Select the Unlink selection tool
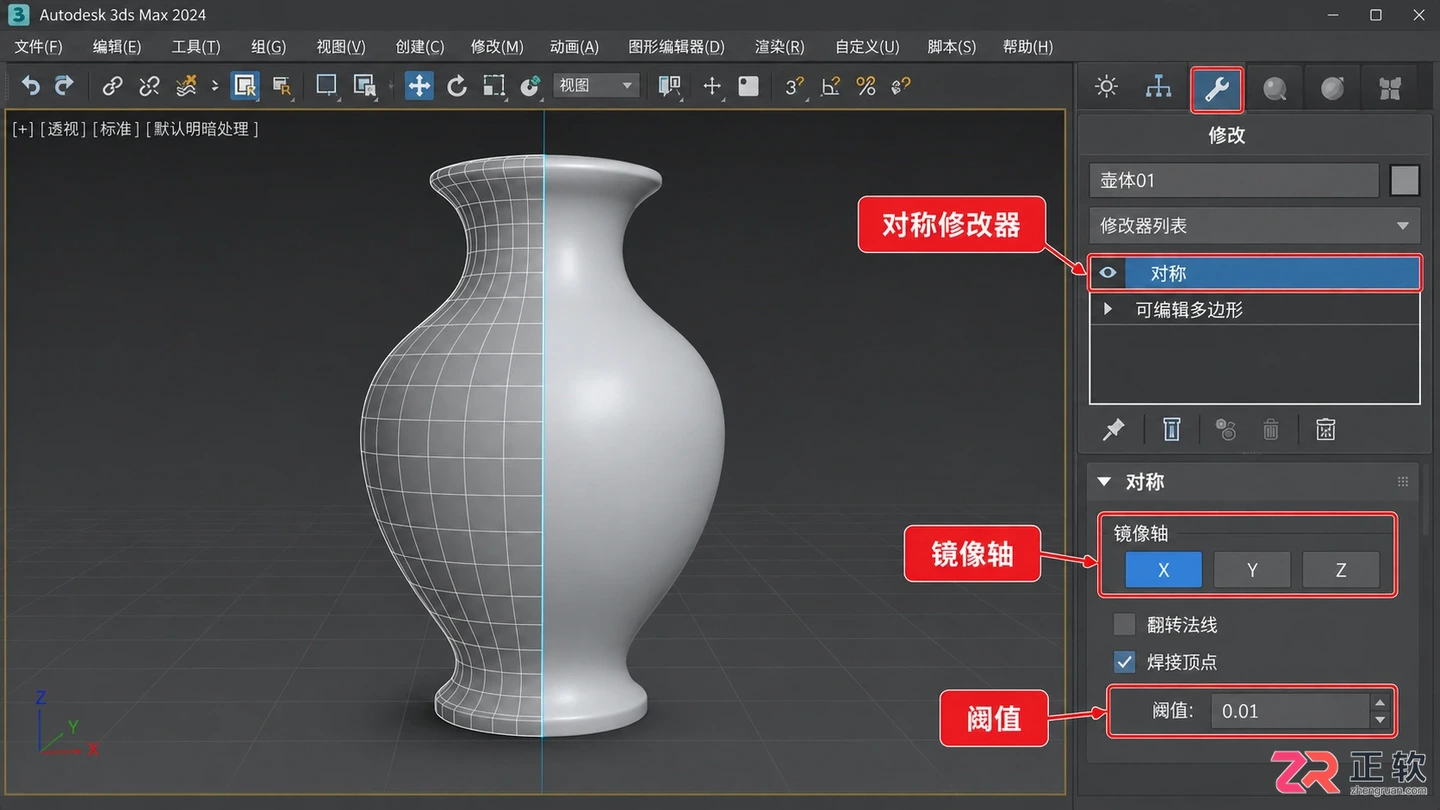Screen dimensions: 1440x810 coord(149,86)
